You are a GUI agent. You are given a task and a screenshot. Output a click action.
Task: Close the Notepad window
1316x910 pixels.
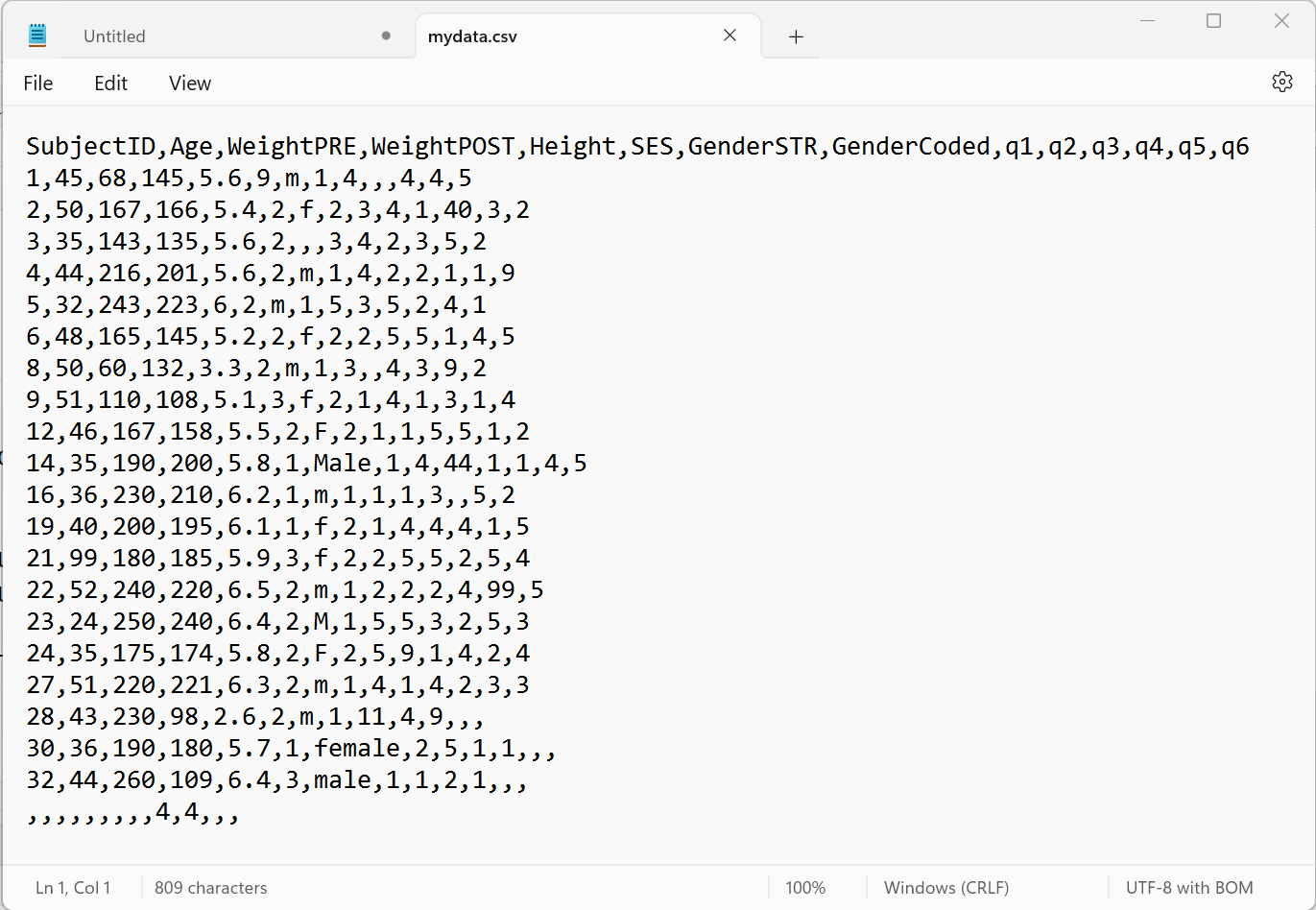pyautogui.click(x=1281, y=21)
